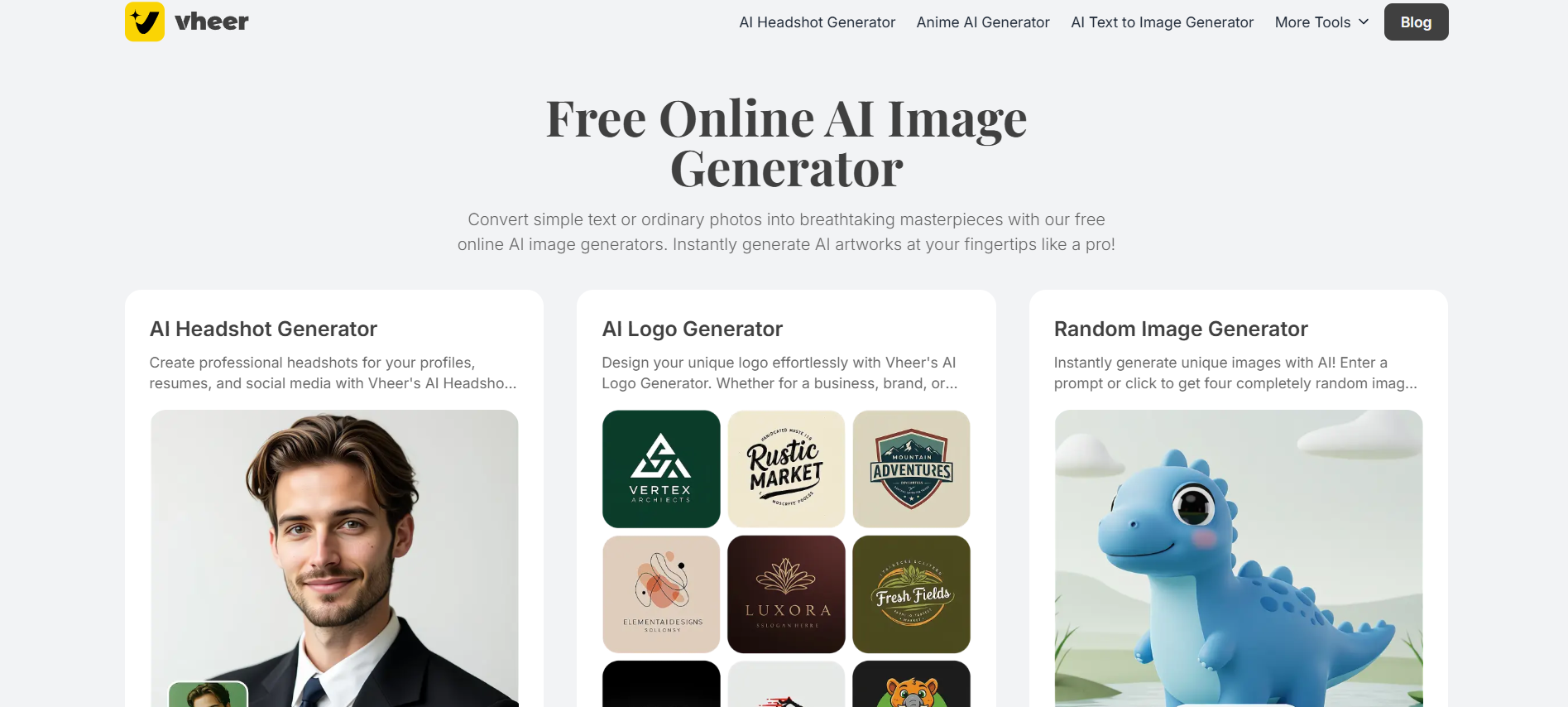Click the tiger mascot logo thumbnail
The width and height of the screenshot is (1568, 707).
click(911, 684)
